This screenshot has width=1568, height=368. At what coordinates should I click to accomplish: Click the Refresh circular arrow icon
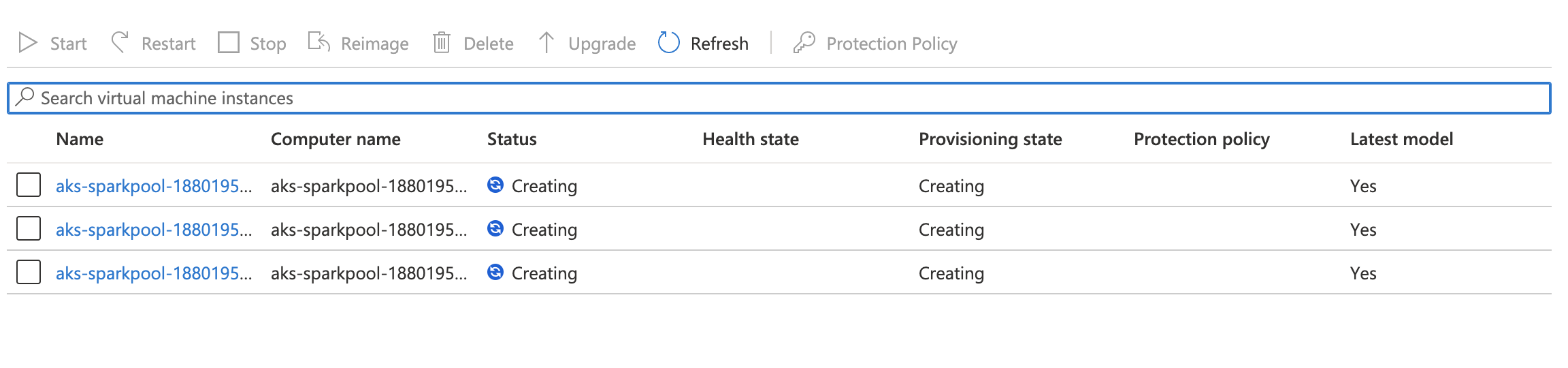coord(669,42)
